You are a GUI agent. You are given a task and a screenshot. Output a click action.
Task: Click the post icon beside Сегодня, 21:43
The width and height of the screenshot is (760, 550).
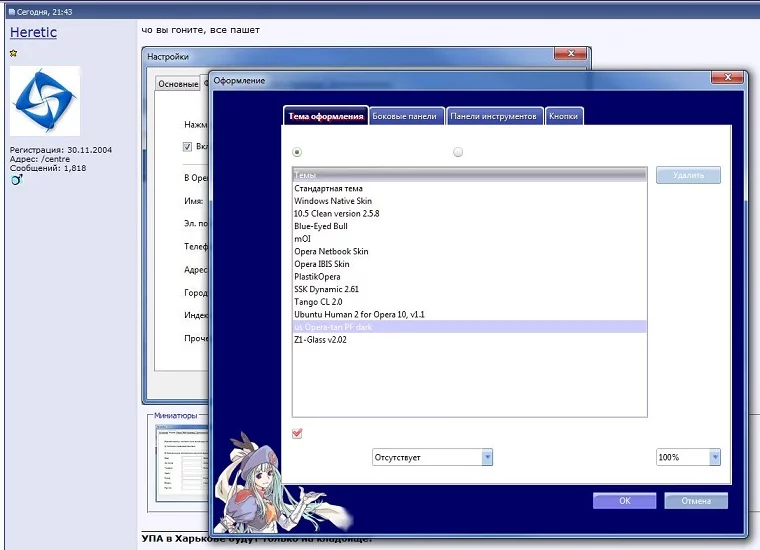click(x=11, y=11)
